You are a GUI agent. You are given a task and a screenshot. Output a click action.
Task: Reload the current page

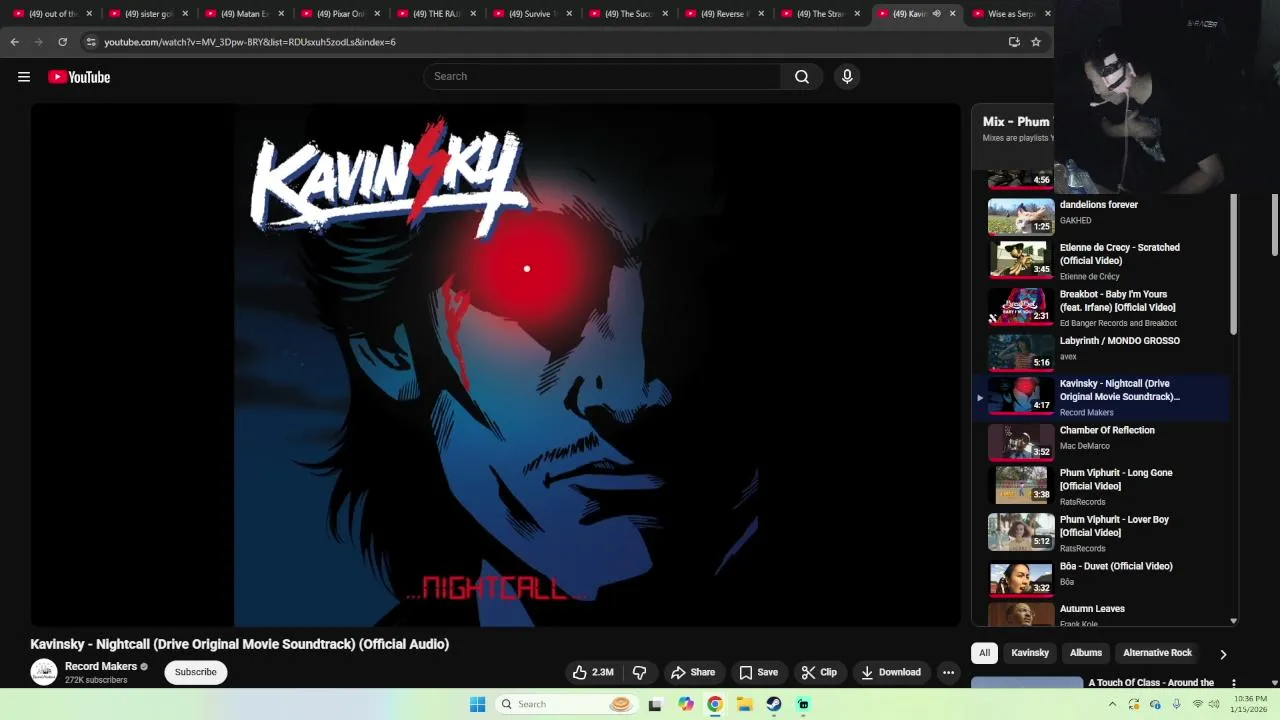coord(62,42)
